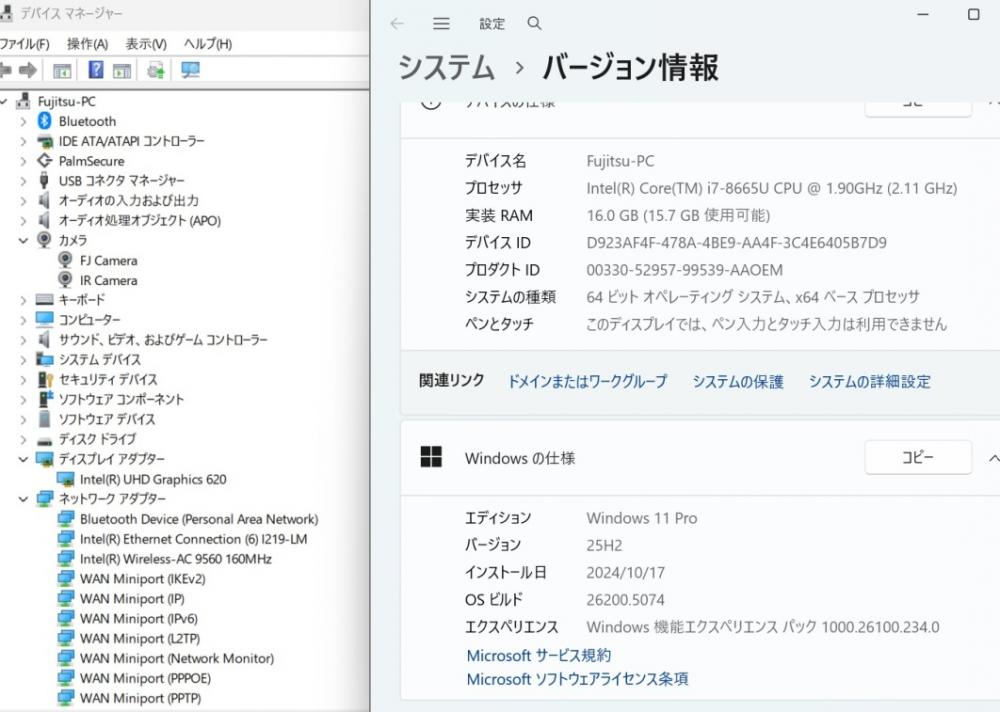The height and width of the screenshot is (712, 1000).
Task: Click システム in the breadcrumb heading
Action: click(447, 67)
